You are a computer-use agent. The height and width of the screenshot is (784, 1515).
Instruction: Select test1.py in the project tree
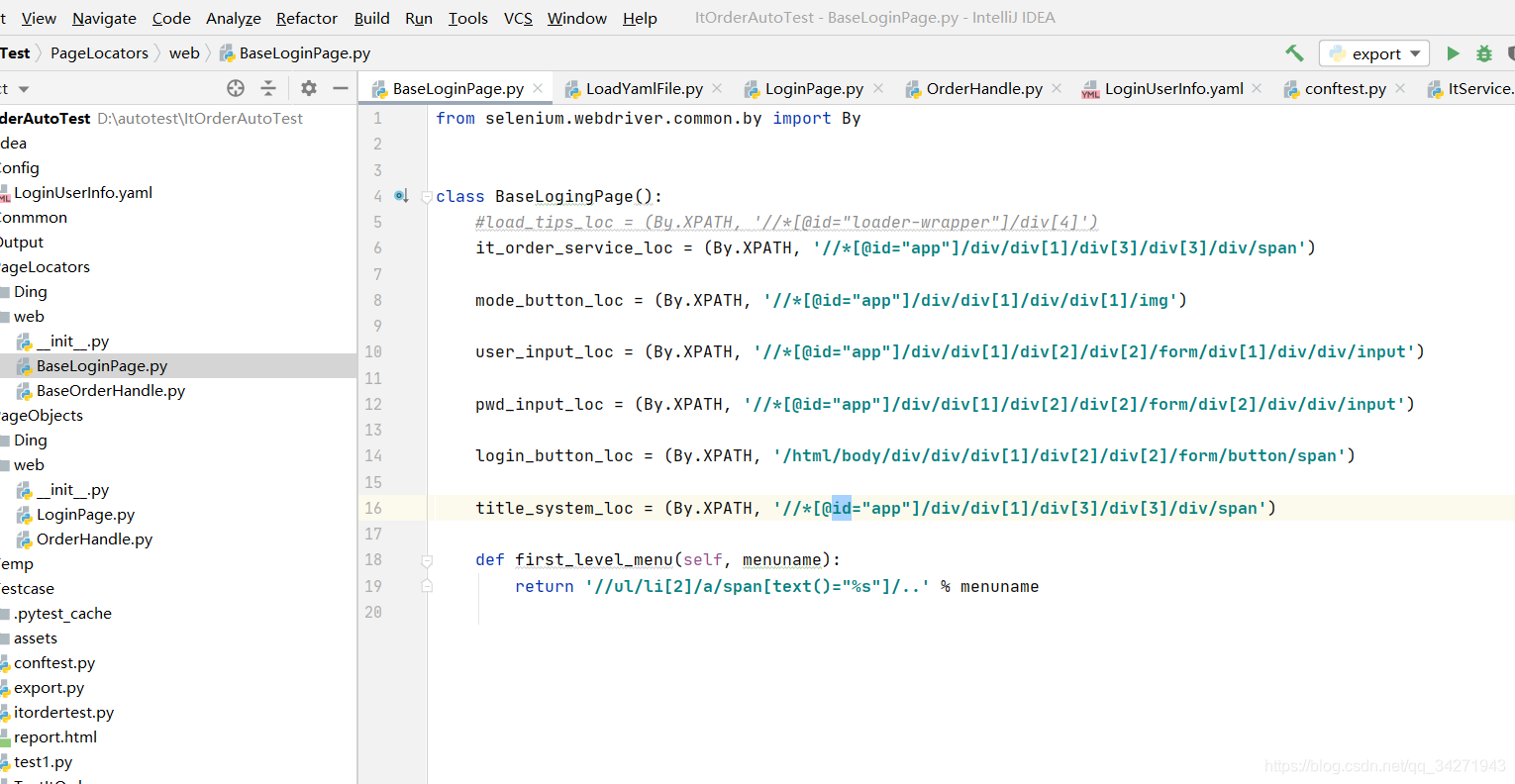[x=43, y=761]
